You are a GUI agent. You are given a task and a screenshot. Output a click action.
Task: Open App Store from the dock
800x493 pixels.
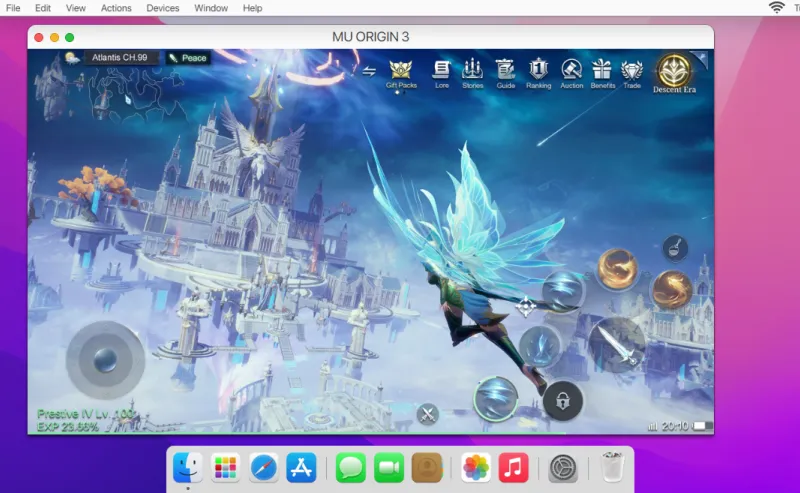click(301, 467)
